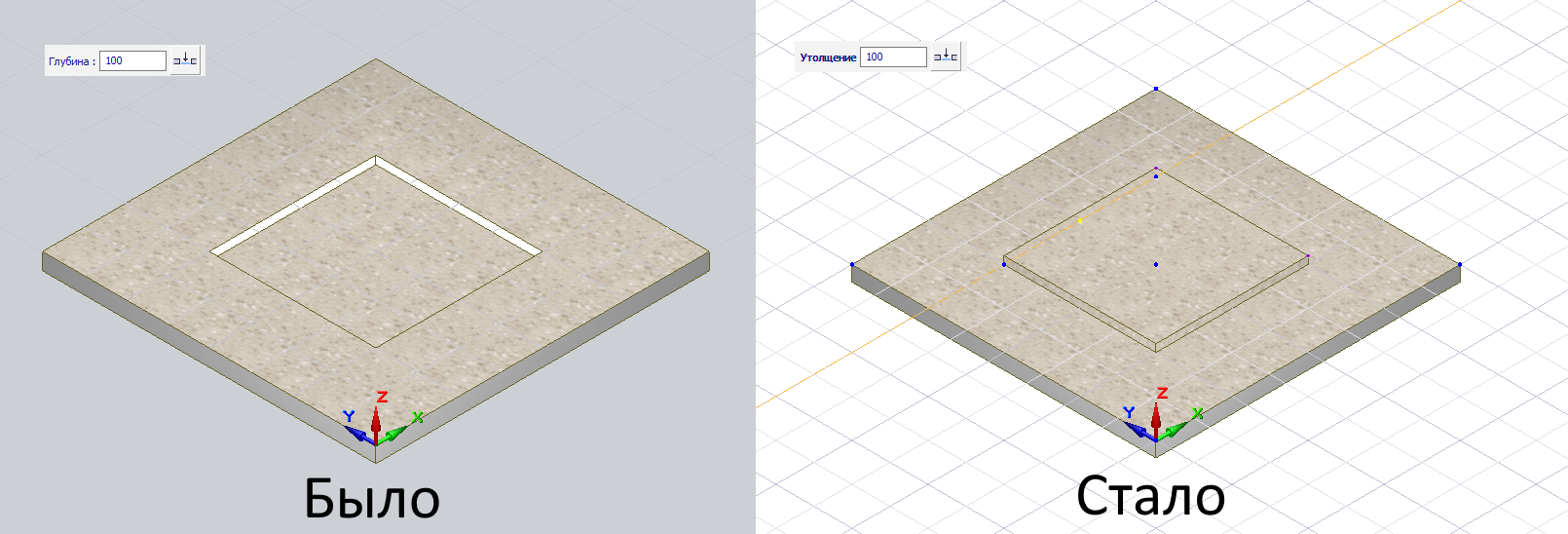
Task: Click the Глубина depth value input field
Action: [x=132, y=60]
